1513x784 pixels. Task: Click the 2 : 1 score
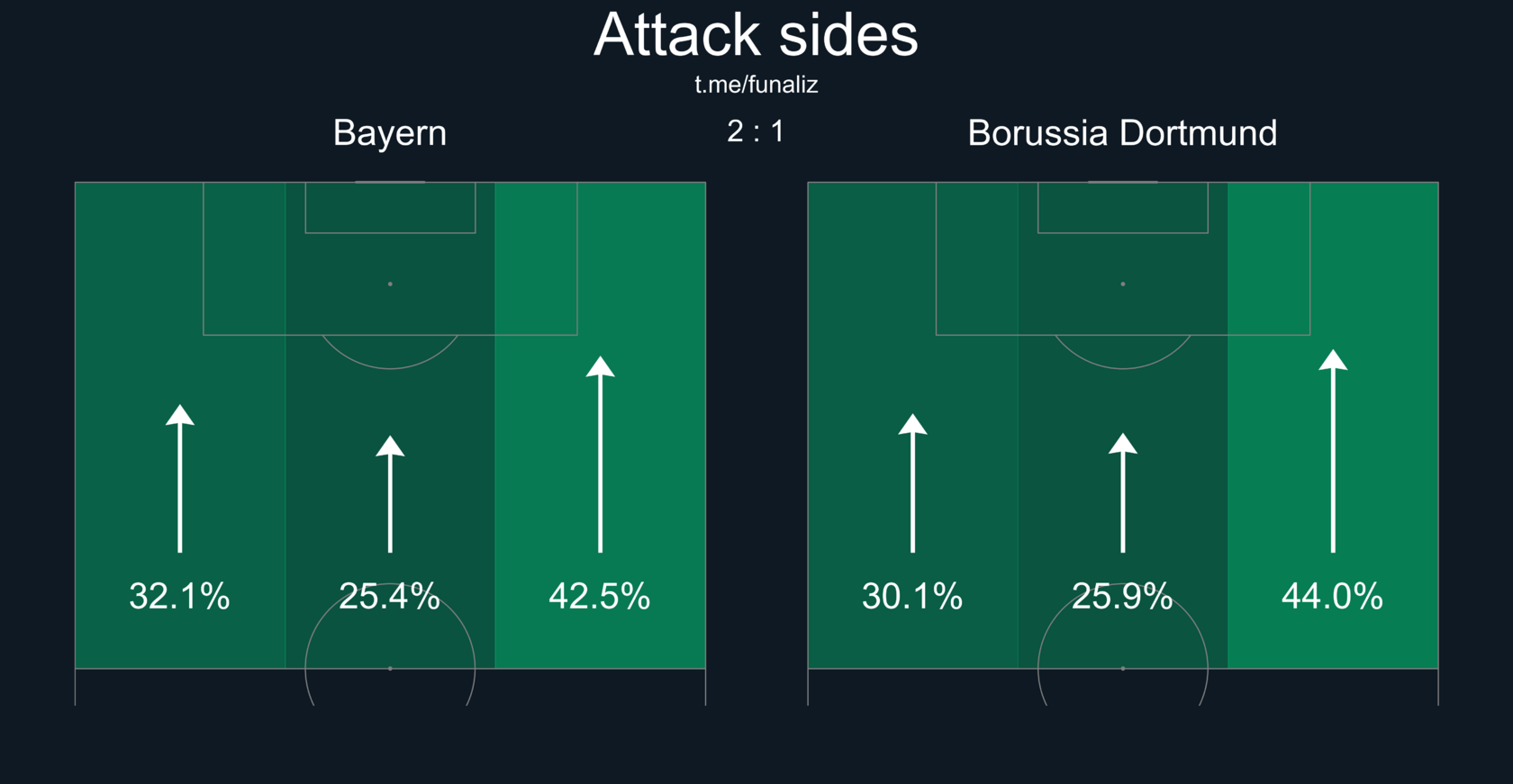756,131
